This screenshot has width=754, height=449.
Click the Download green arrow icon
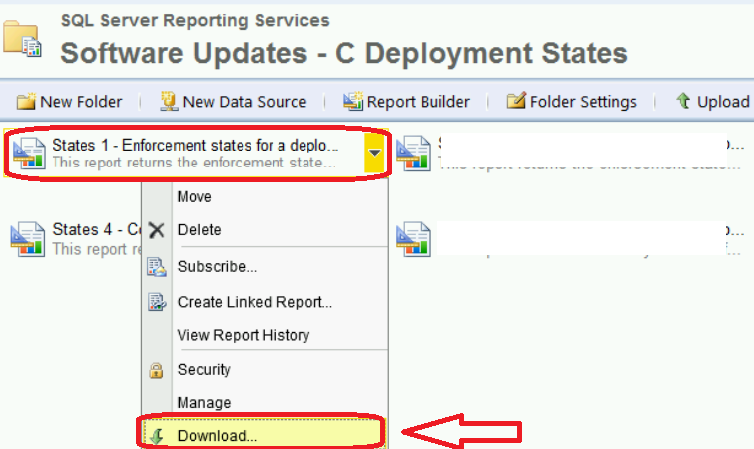click(x=157, y=436)
